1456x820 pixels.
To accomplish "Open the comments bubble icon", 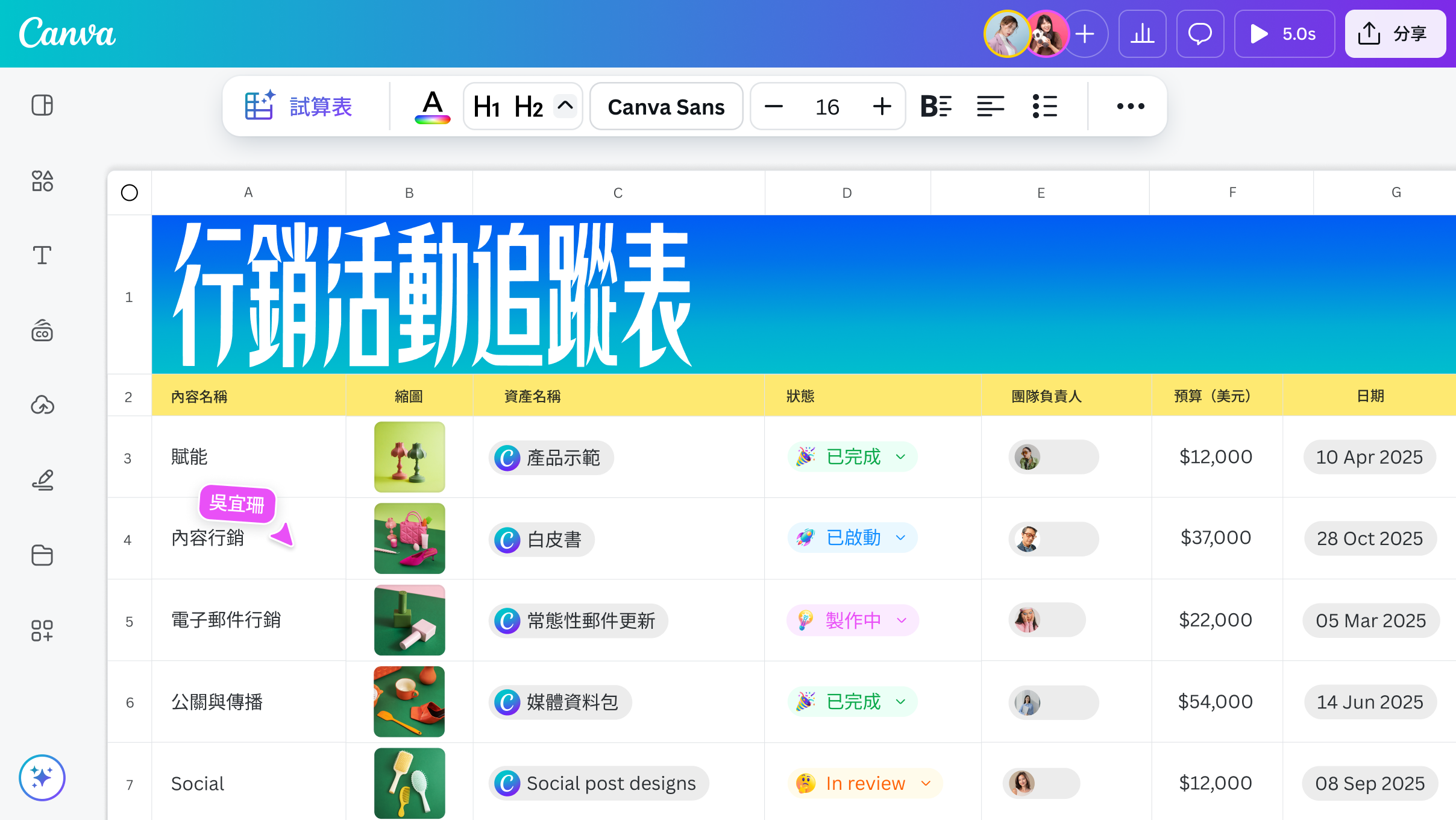I will tap(1200, 34).
